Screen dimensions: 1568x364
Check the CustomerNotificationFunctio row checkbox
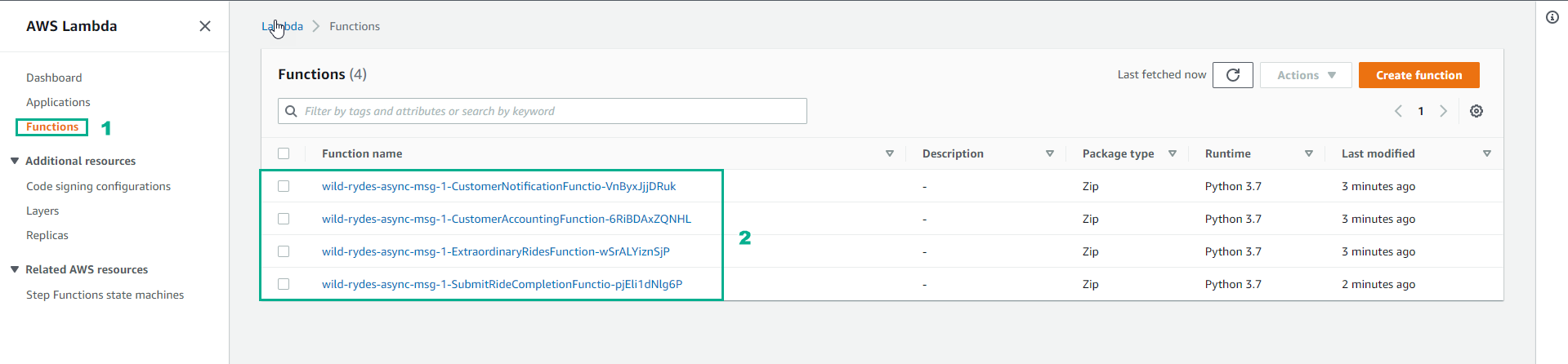284,186
